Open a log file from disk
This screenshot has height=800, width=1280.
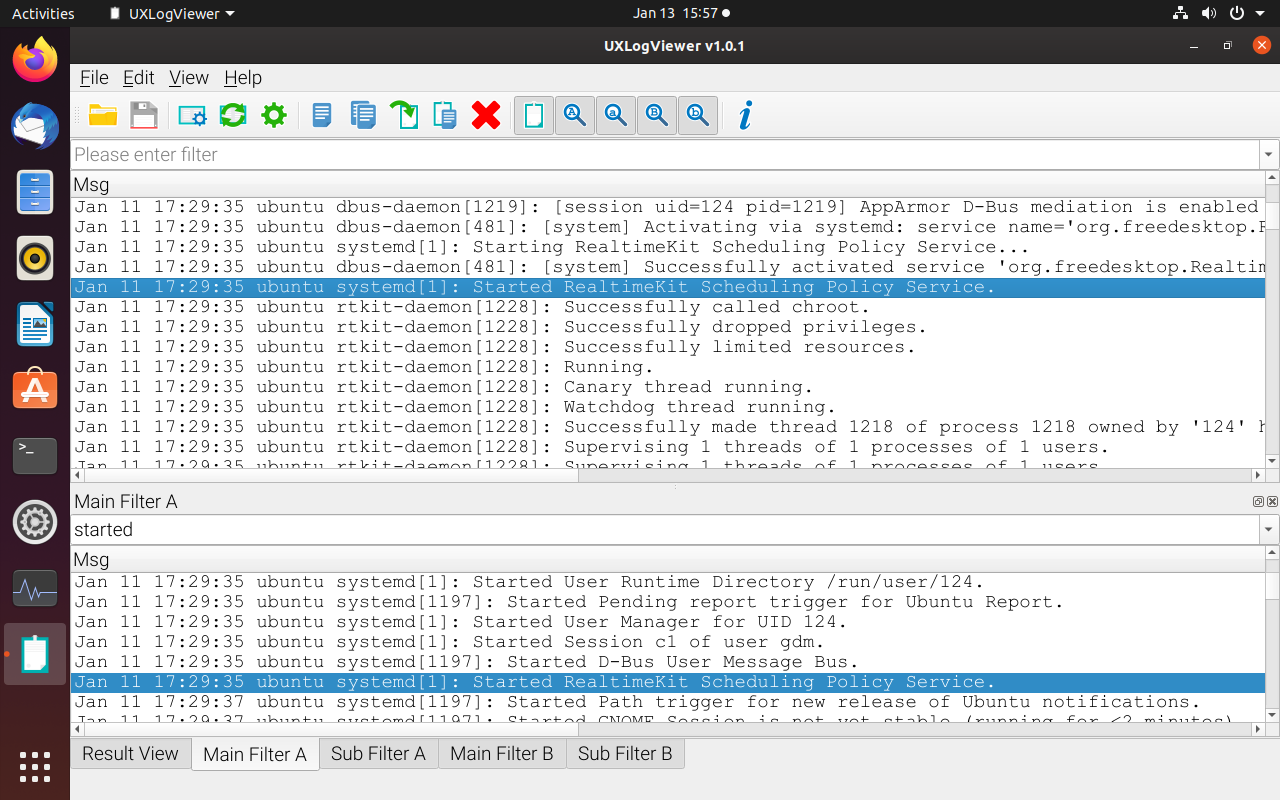click(x=103, y=114)
